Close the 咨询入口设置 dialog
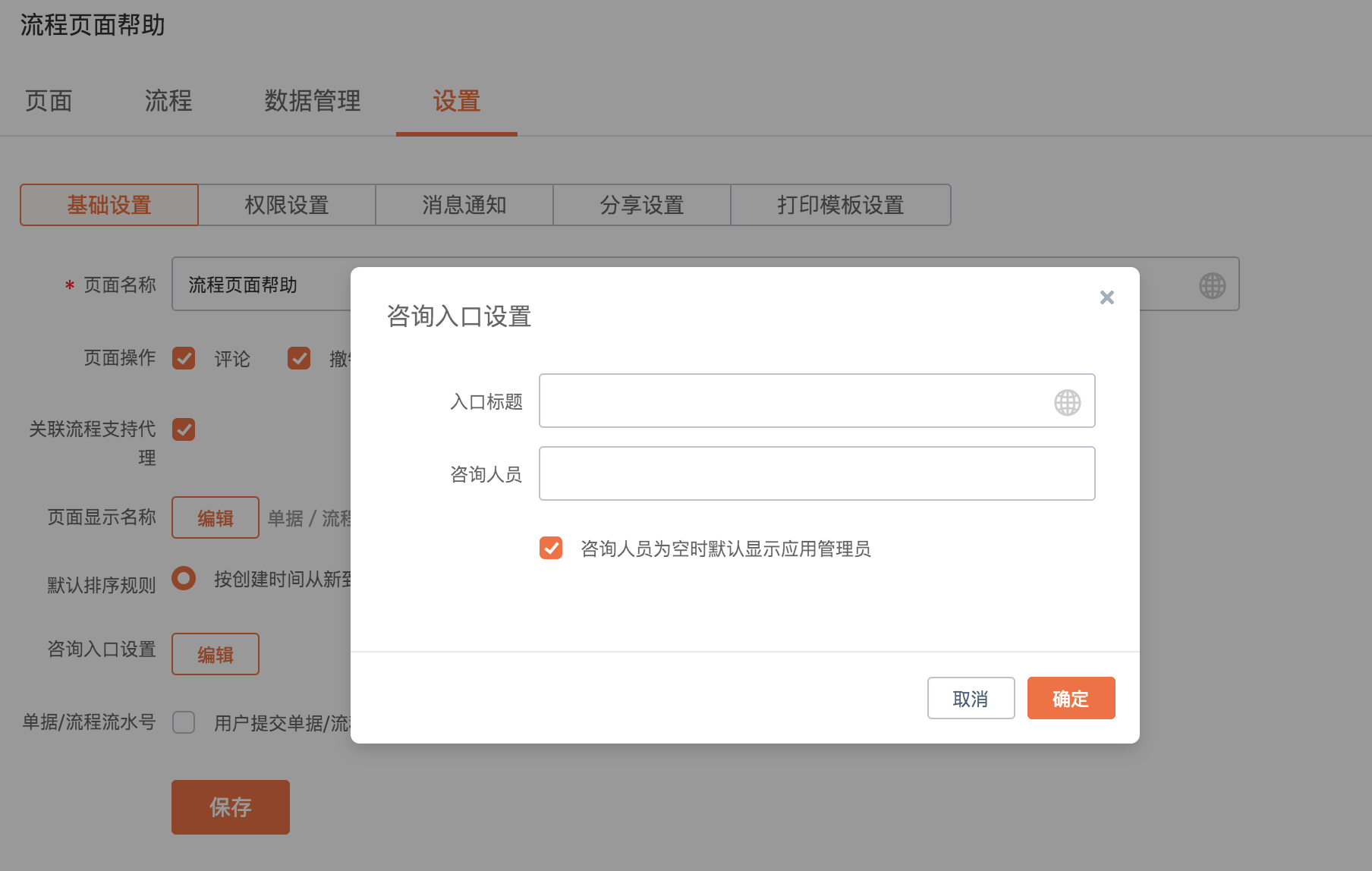Screen dimensions: 1372x871 [1106, 297]
